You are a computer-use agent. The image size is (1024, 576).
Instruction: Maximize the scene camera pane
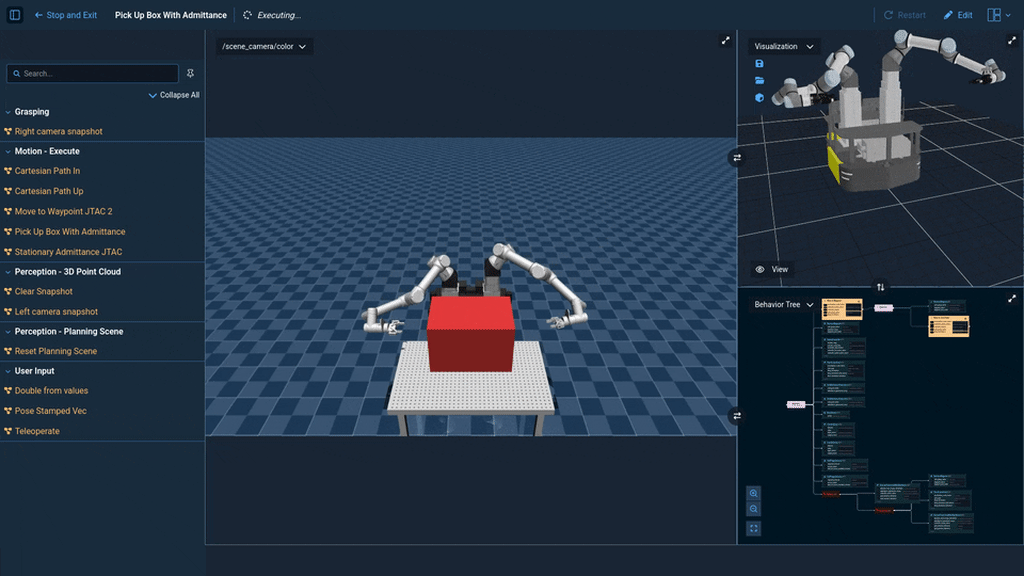coord(726,41)
